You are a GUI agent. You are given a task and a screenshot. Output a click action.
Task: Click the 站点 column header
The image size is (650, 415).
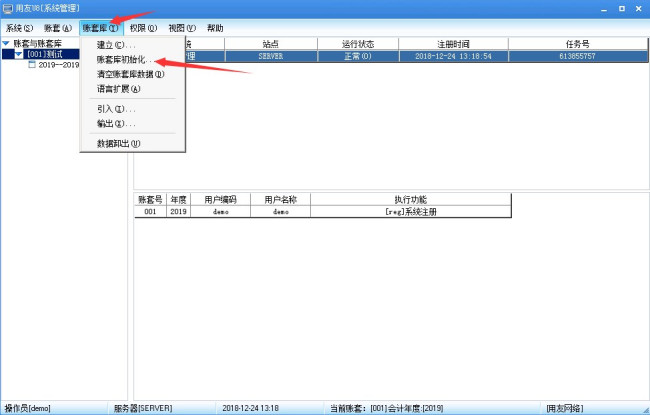pos(271,44)
